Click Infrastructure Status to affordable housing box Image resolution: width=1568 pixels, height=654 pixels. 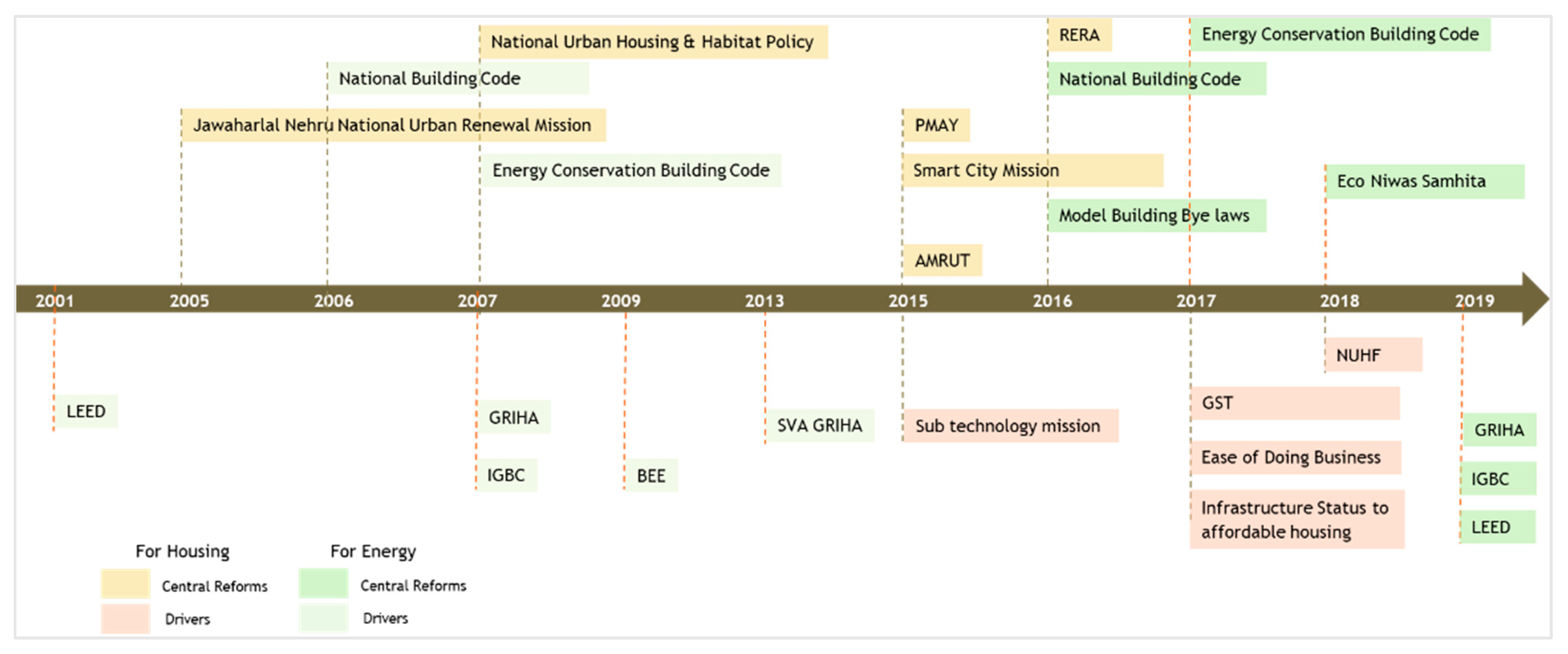[x=1298, y=519]
